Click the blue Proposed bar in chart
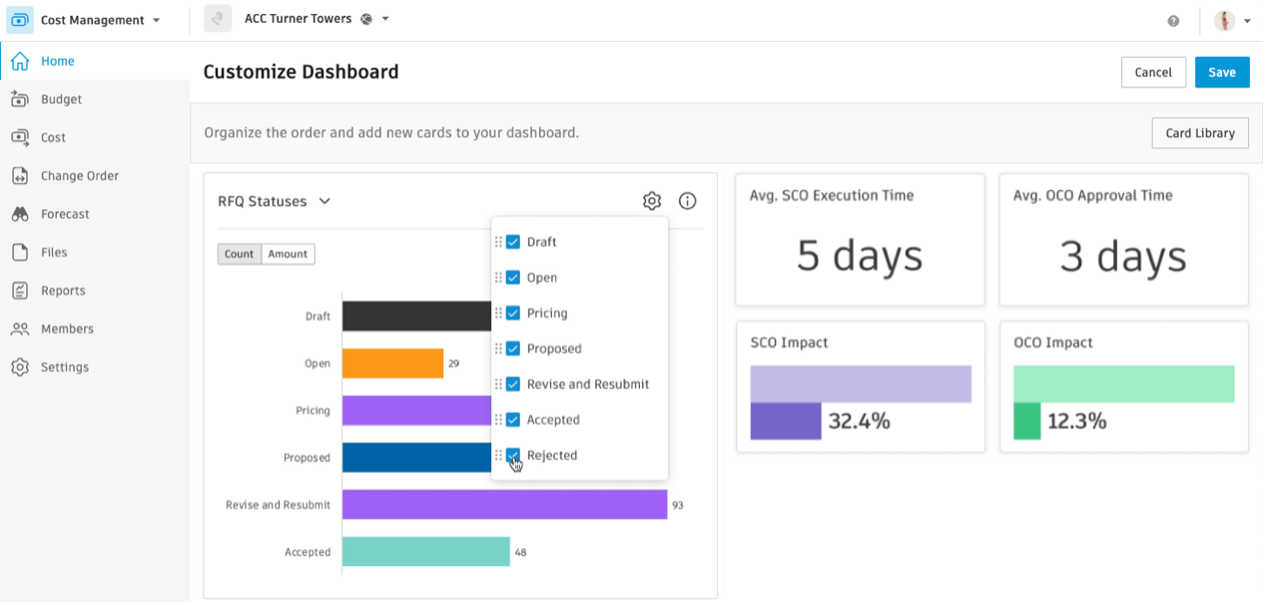Screen dimensions: 1265x605 tap(416, 457)
